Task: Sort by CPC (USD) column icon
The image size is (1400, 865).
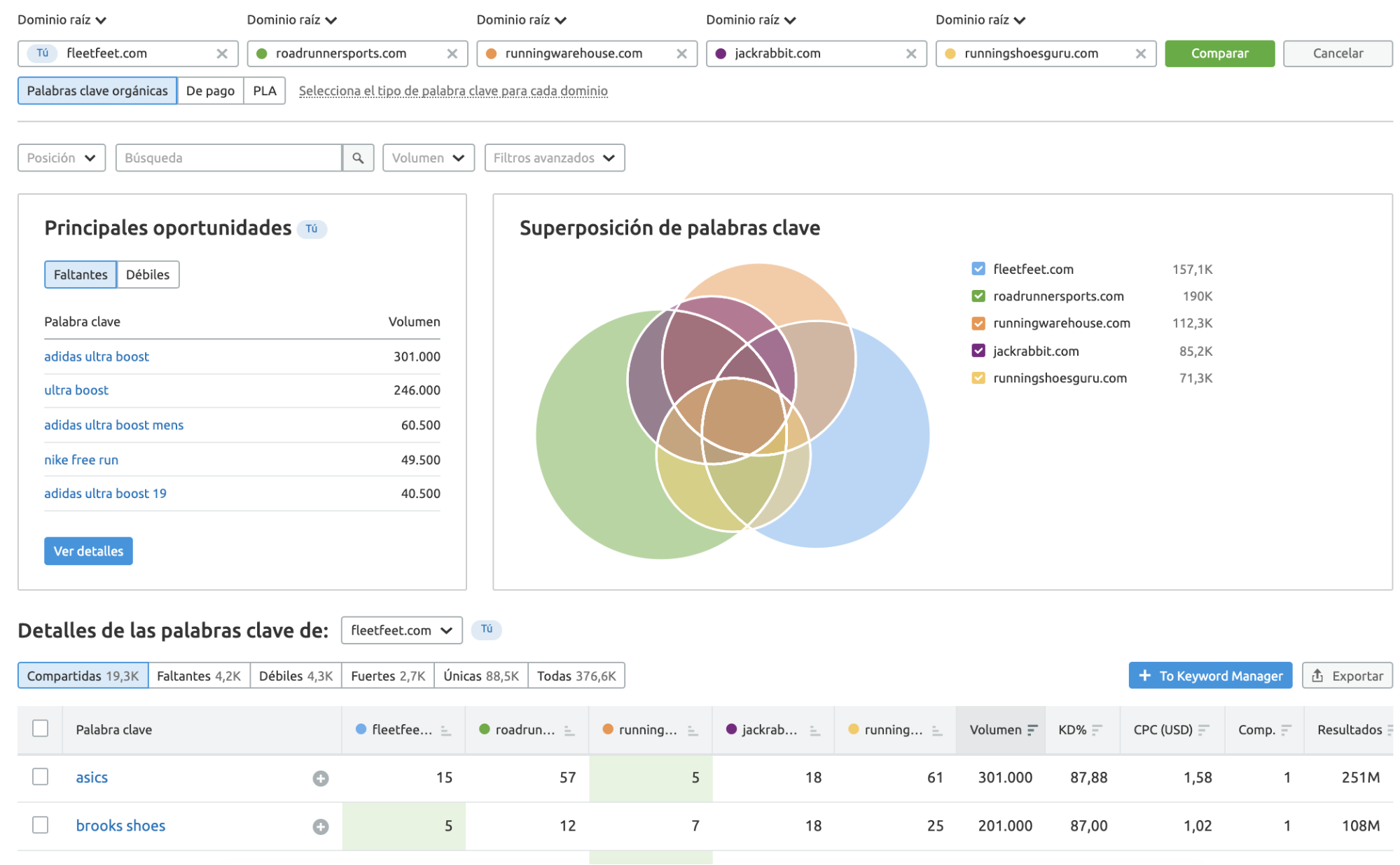Action: (x=1203, y=731)
